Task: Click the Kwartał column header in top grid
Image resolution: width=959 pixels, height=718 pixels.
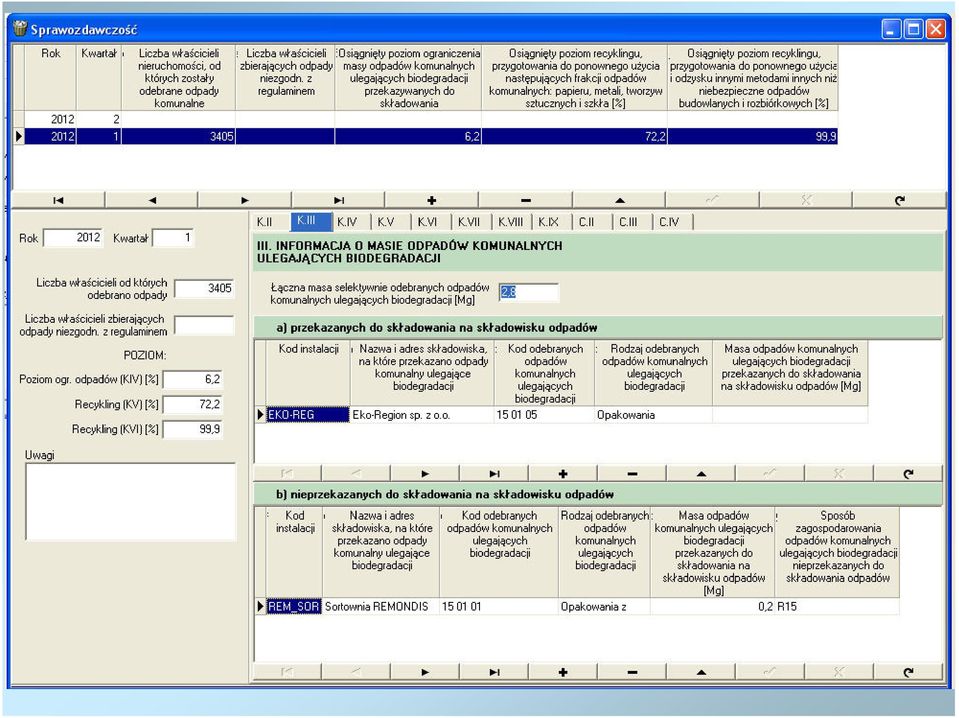Action: coord(99,78)
